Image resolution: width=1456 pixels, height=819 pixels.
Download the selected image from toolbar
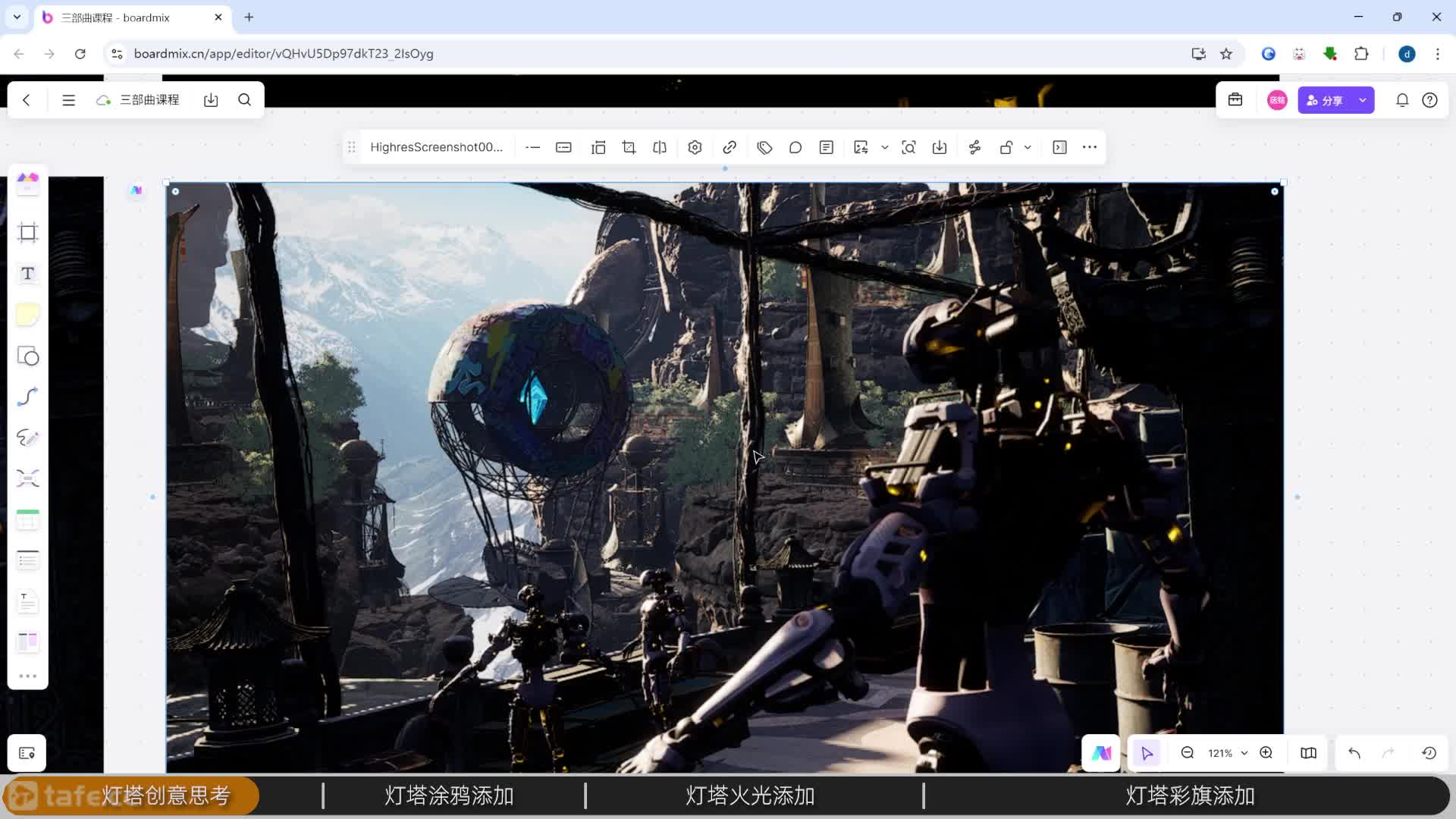pos(940,147)
